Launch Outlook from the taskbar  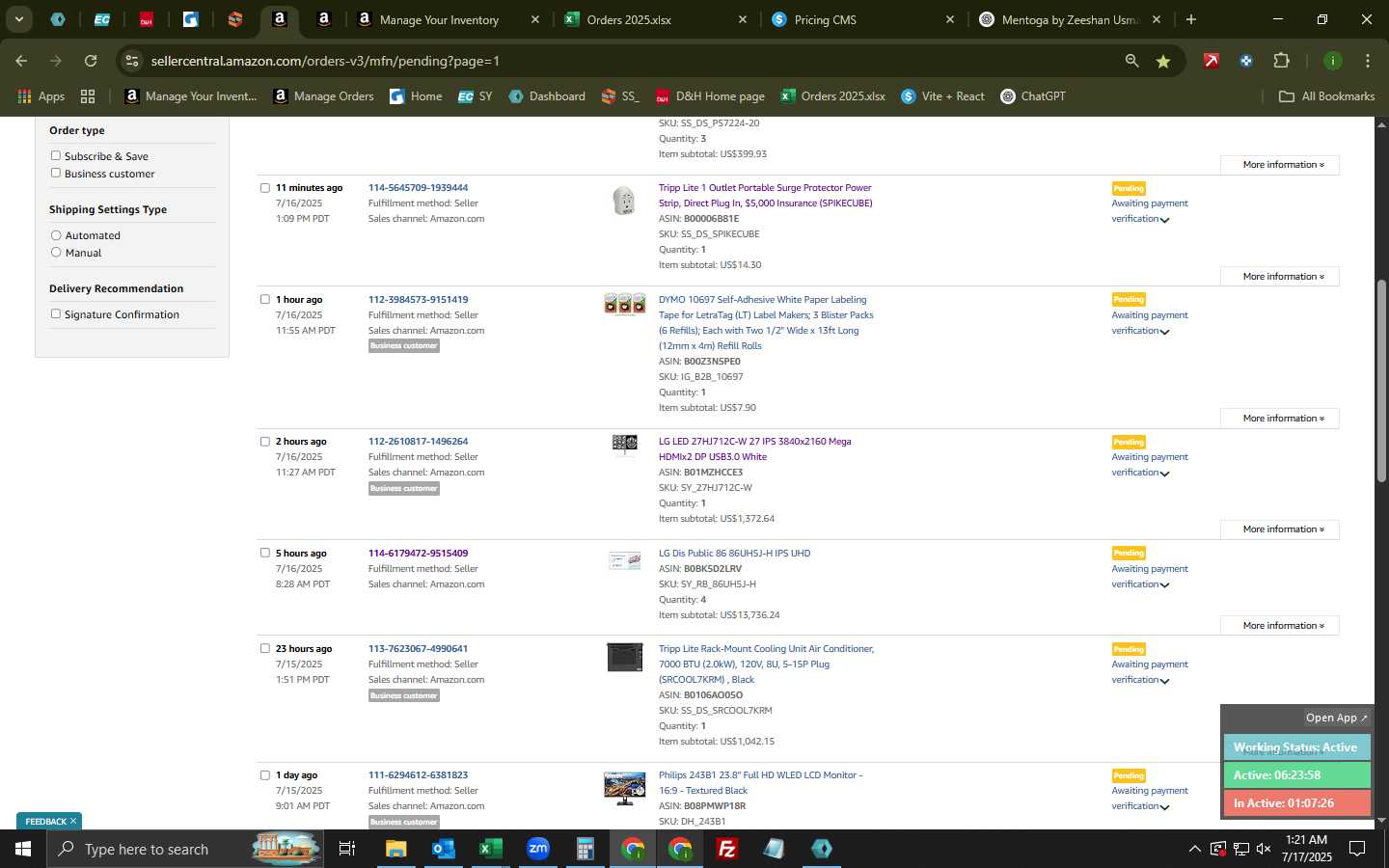coord(443,849)
